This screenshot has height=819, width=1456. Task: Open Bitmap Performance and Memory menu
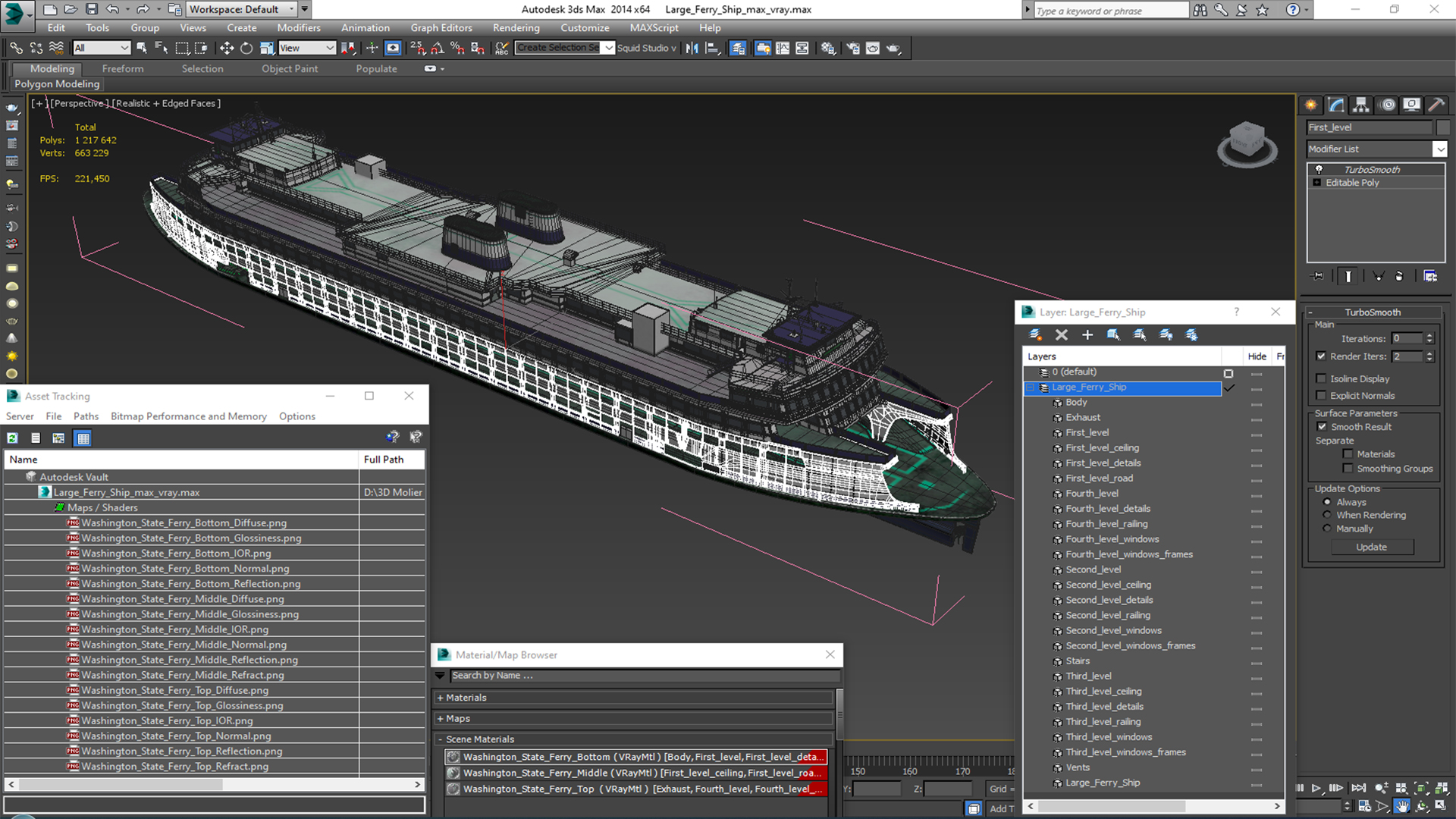coord(189,416)
